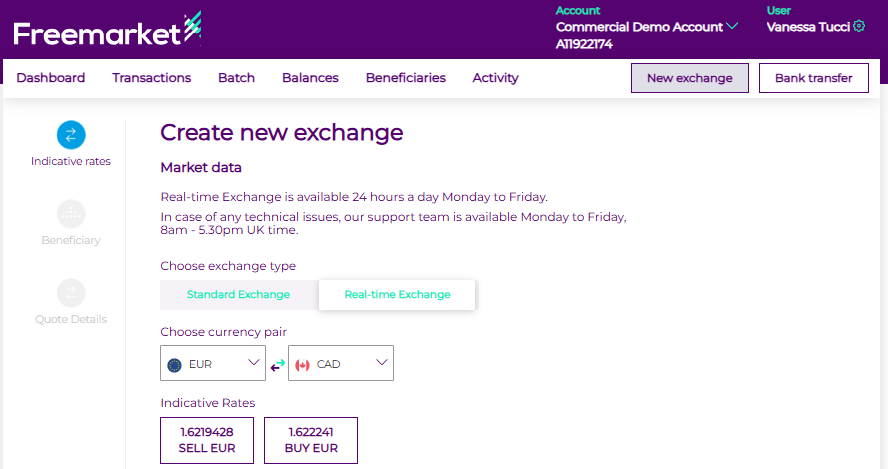The width and height of the screenshot is (888, 469).
Task: Click the Bank transfer button
Action: tap(813, 78)
